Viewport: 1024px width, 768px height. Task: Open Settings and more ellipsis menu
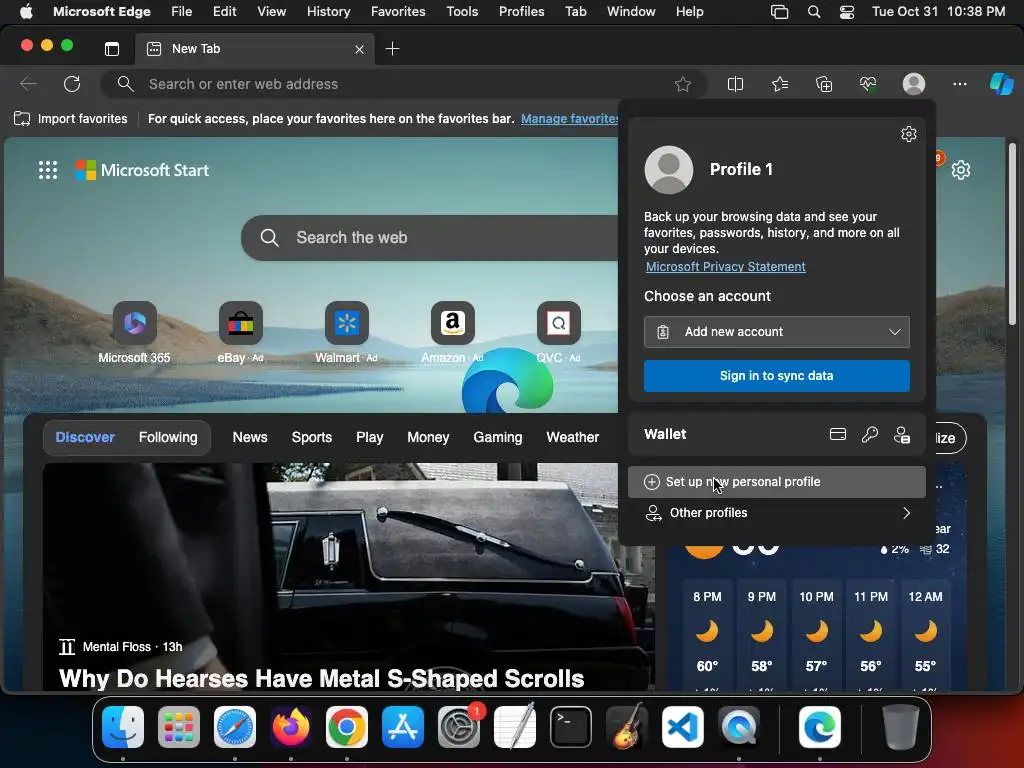[x=959, y=84]
